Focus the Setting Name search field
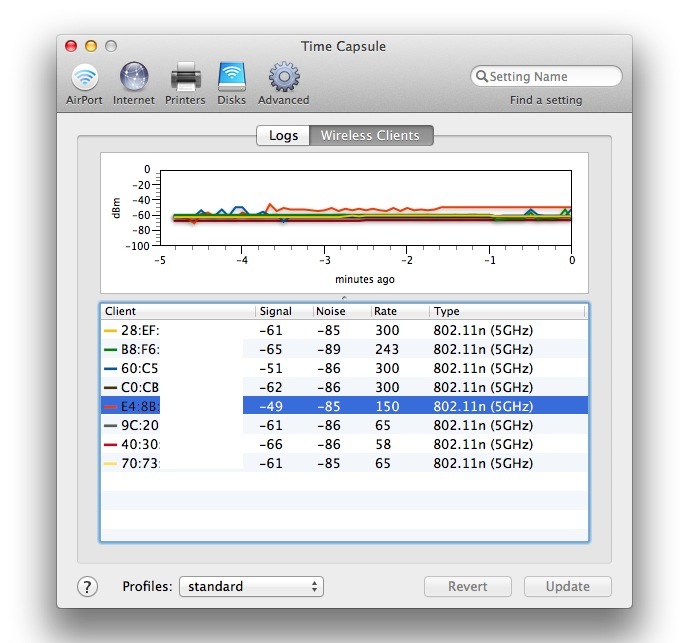This screenshot has width=689, height=643. (546, 76)
